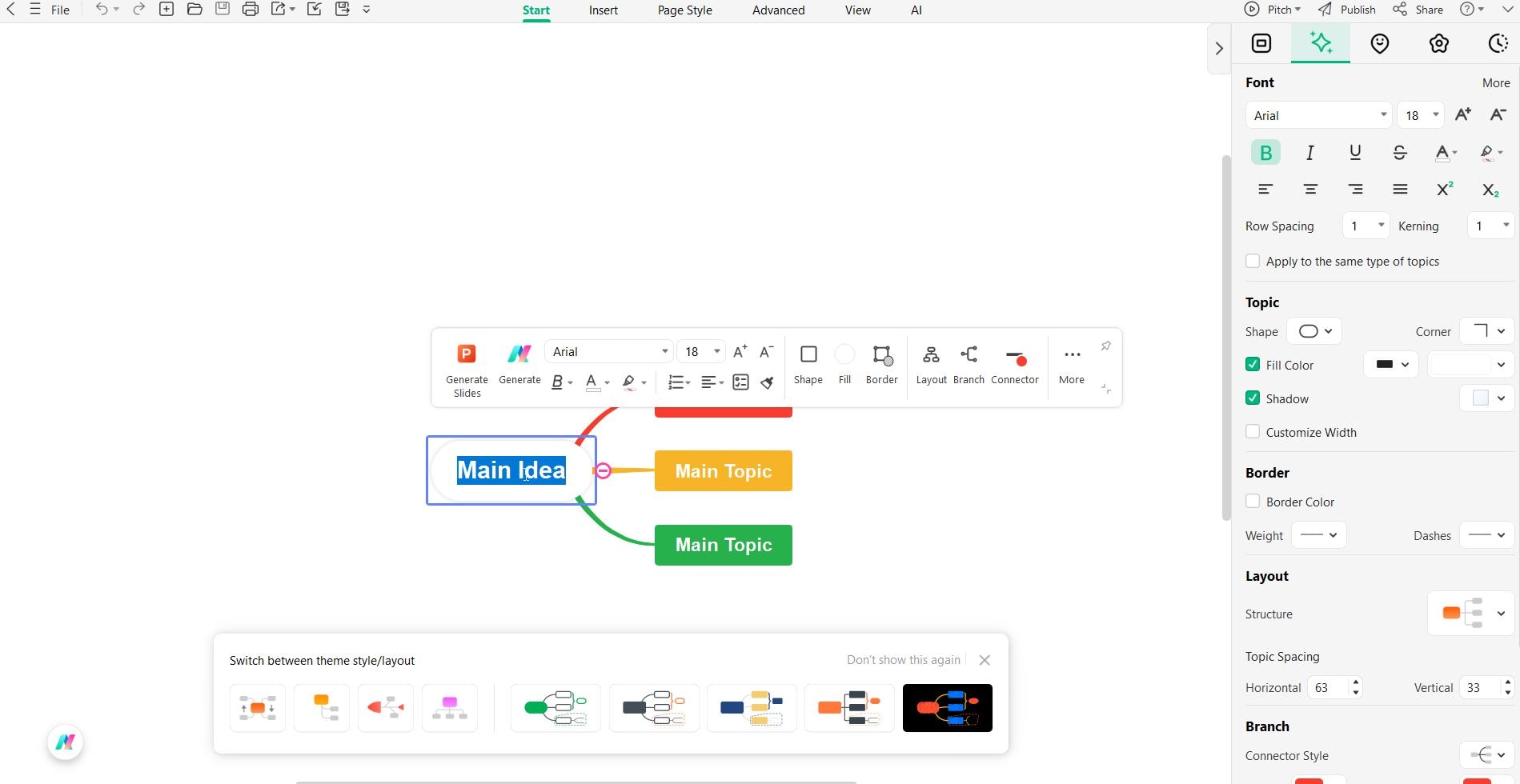Open the emoji/sticker panel in the right sidebar
The width and height of the screenshot is (1520, 784).
point(1379,43)
